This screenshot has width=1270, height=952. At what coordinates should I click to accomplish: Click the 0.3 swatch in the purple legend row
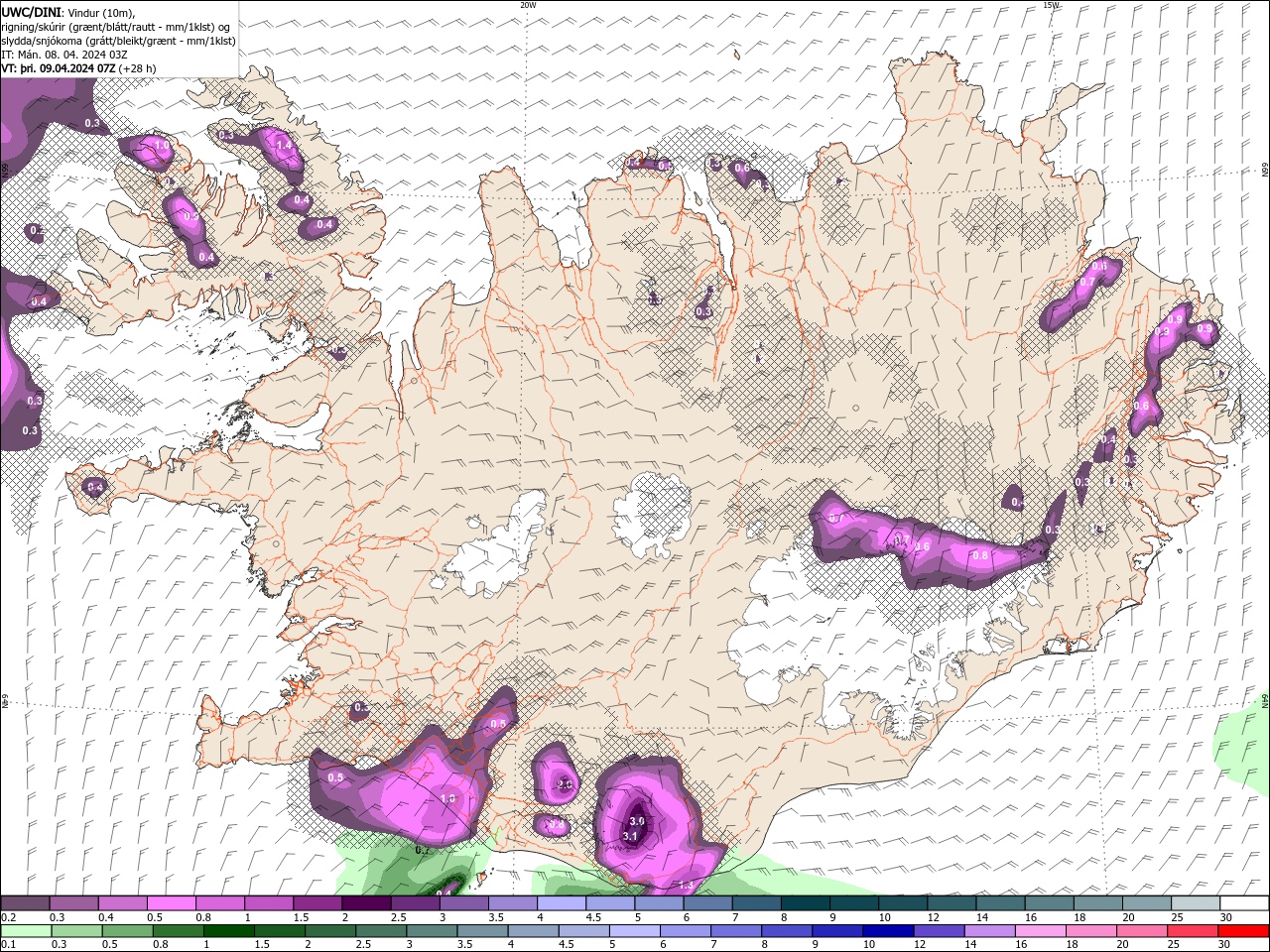73,903
